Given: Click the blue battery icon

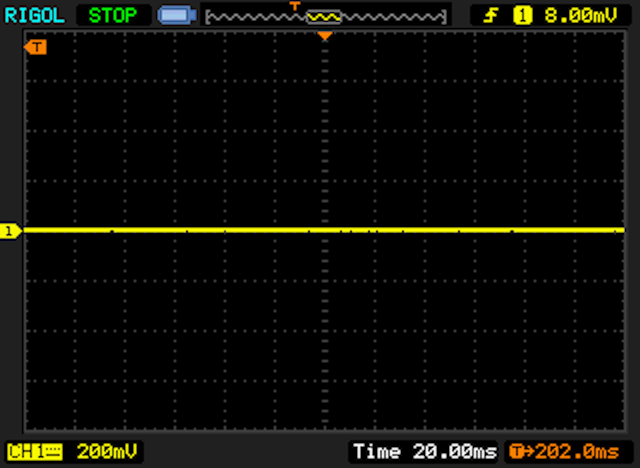Looking at the screenshot, I should click(x=177, y=16).
